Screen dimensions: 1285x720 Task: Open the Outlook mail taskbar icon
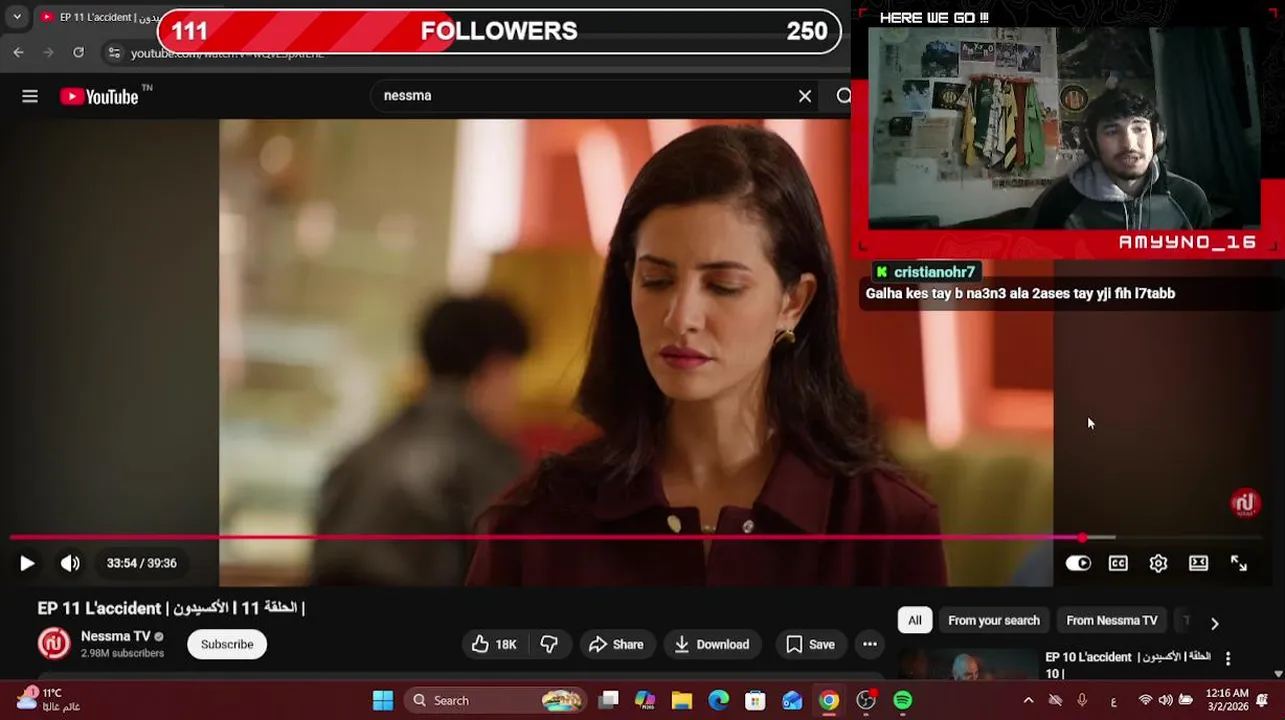click(x=792, y=700)
